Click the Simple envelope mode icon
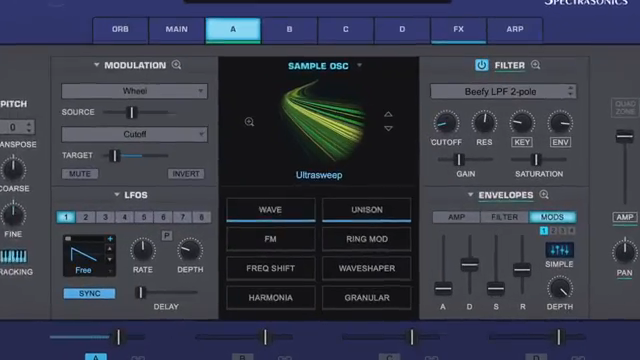Viewport: 640px width, 360px height. (559, 250)
